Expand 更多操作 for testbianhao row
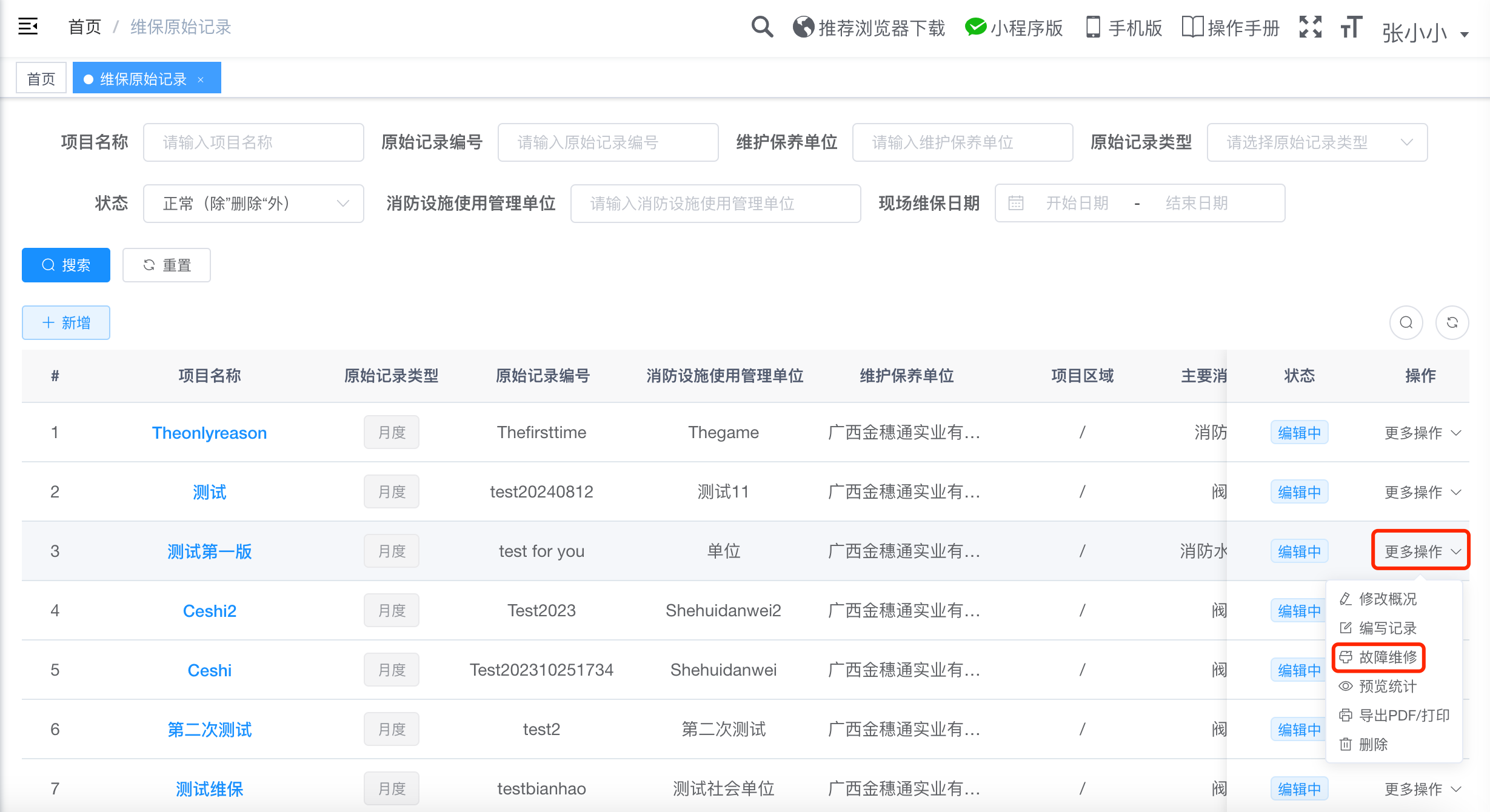The width and height of the screenshot is (1490, 812). (x=1423, y=789)
